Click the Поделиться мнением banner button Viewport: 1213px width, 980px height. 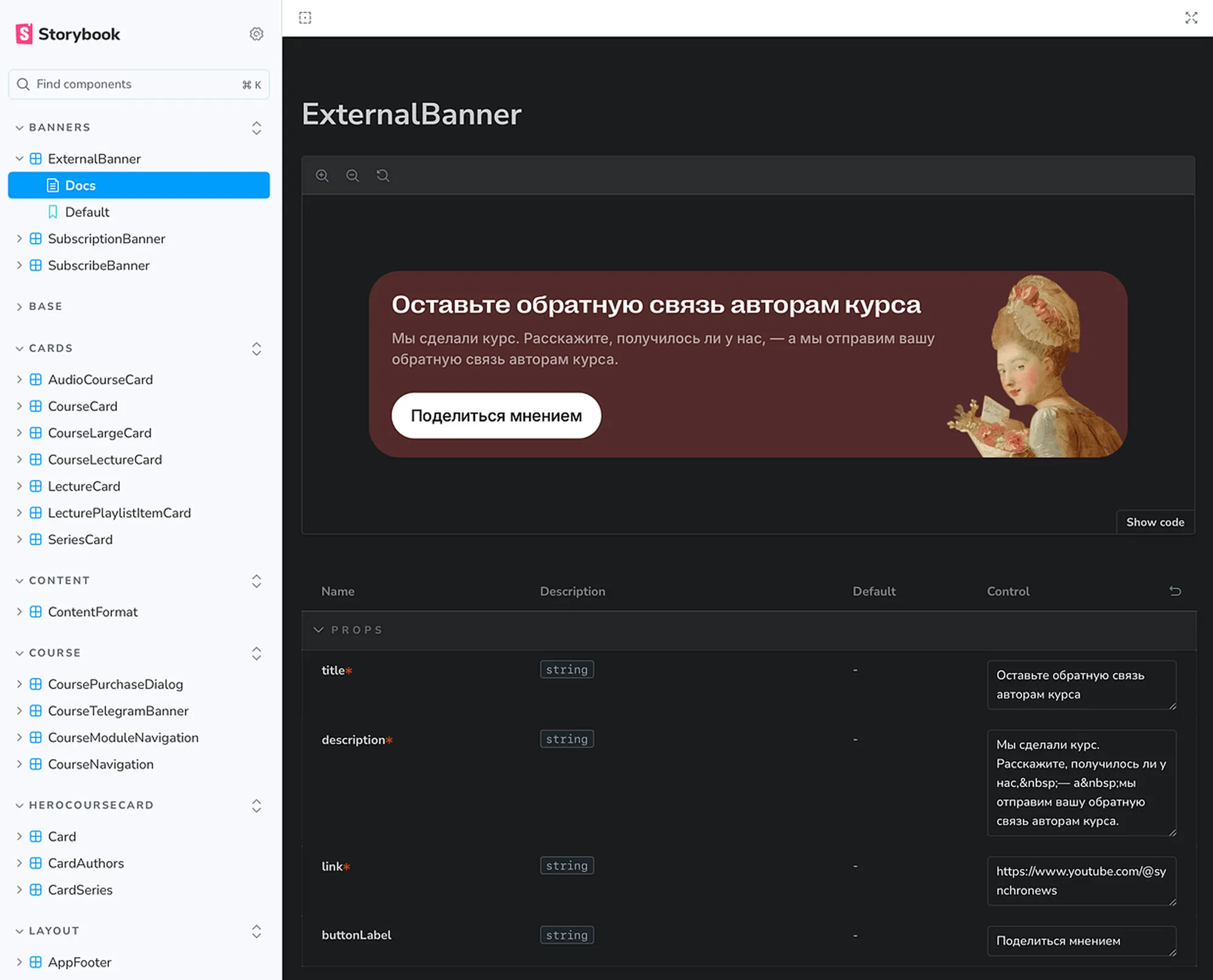coord(496,415)
